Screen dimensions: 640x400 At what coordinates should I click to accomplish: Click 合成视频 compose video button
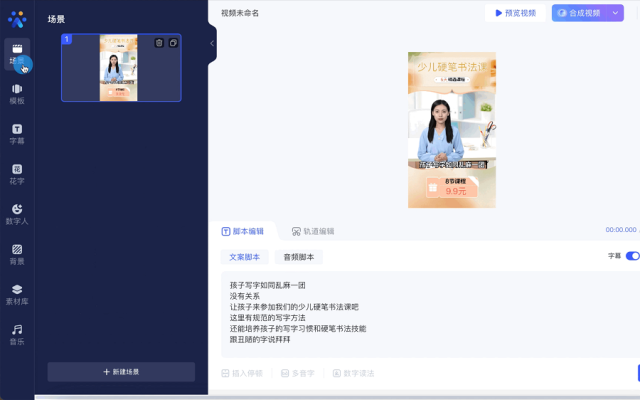(x=580, y=13)
